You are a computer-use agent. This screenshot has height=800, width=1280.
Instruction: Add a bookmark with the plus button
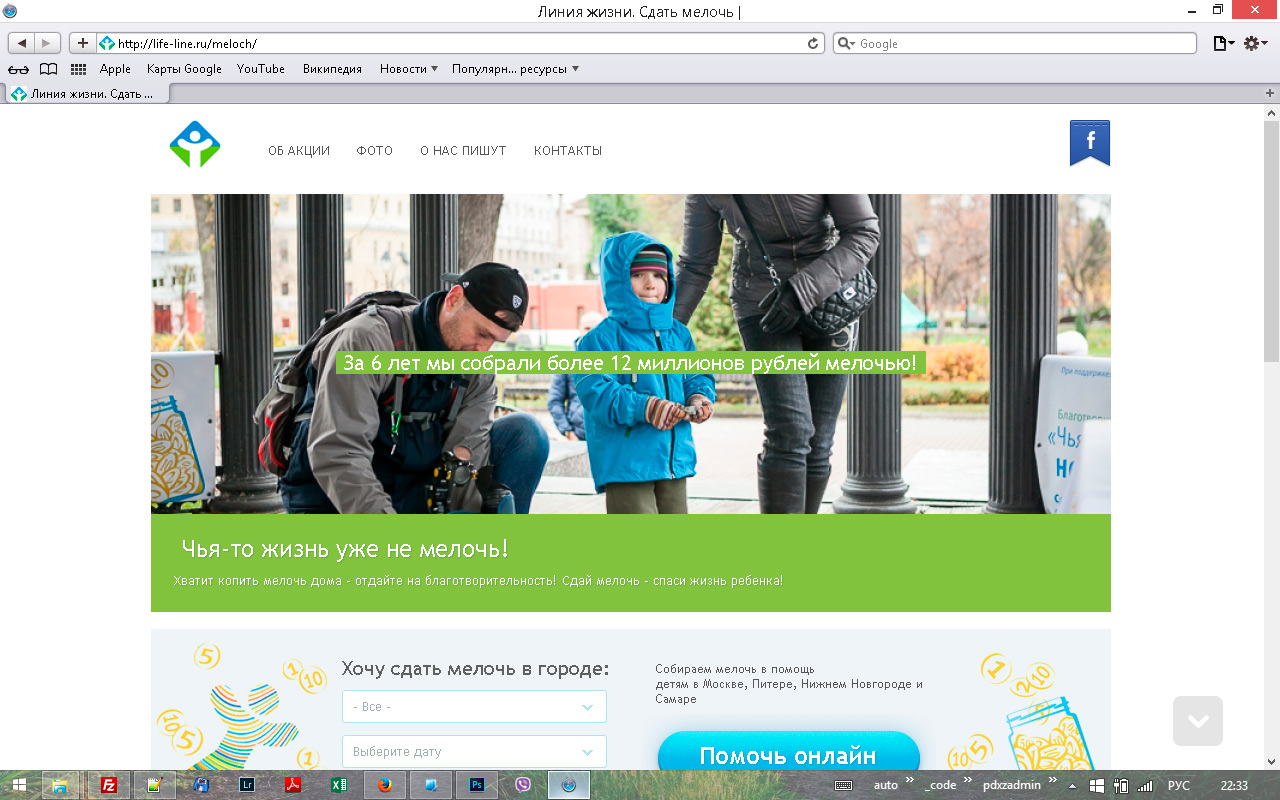tap(82, 43)
